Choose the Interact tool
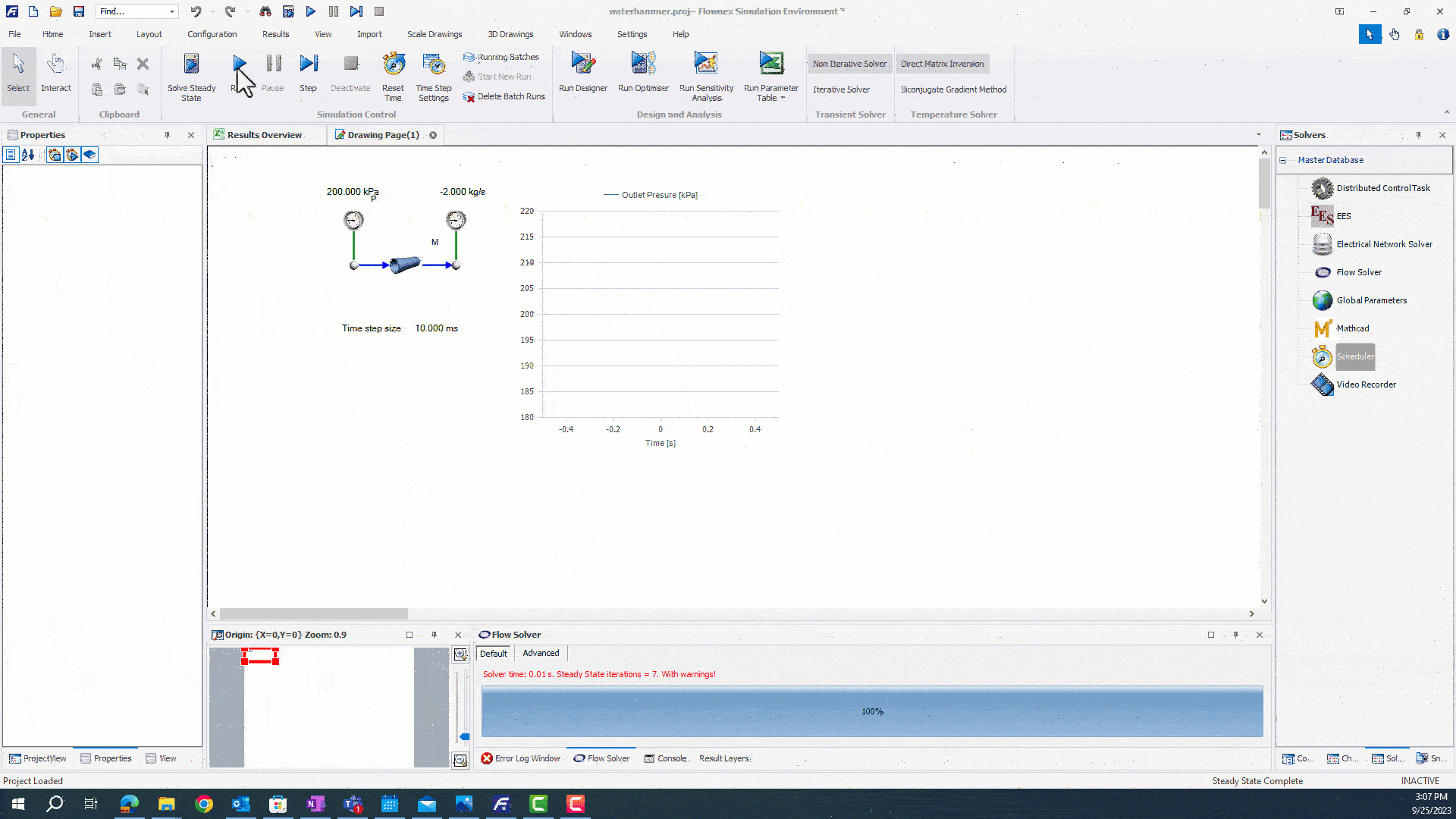Image resolution: width=1456 pixels, height=819 pixels. click(56, 74)
